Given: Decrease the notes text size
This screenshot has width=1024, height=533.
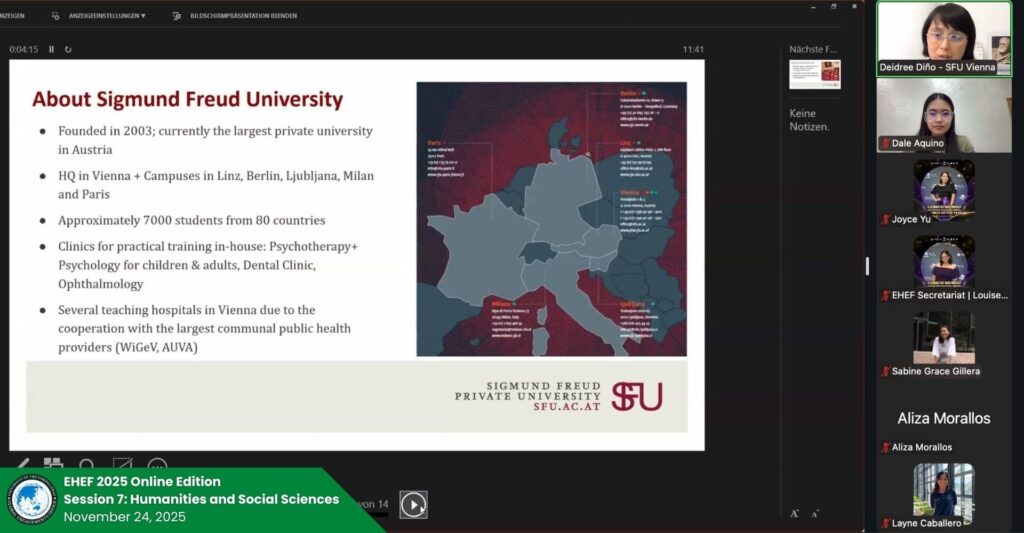Looking at the screenshot, I should click(x=815, y=513).
